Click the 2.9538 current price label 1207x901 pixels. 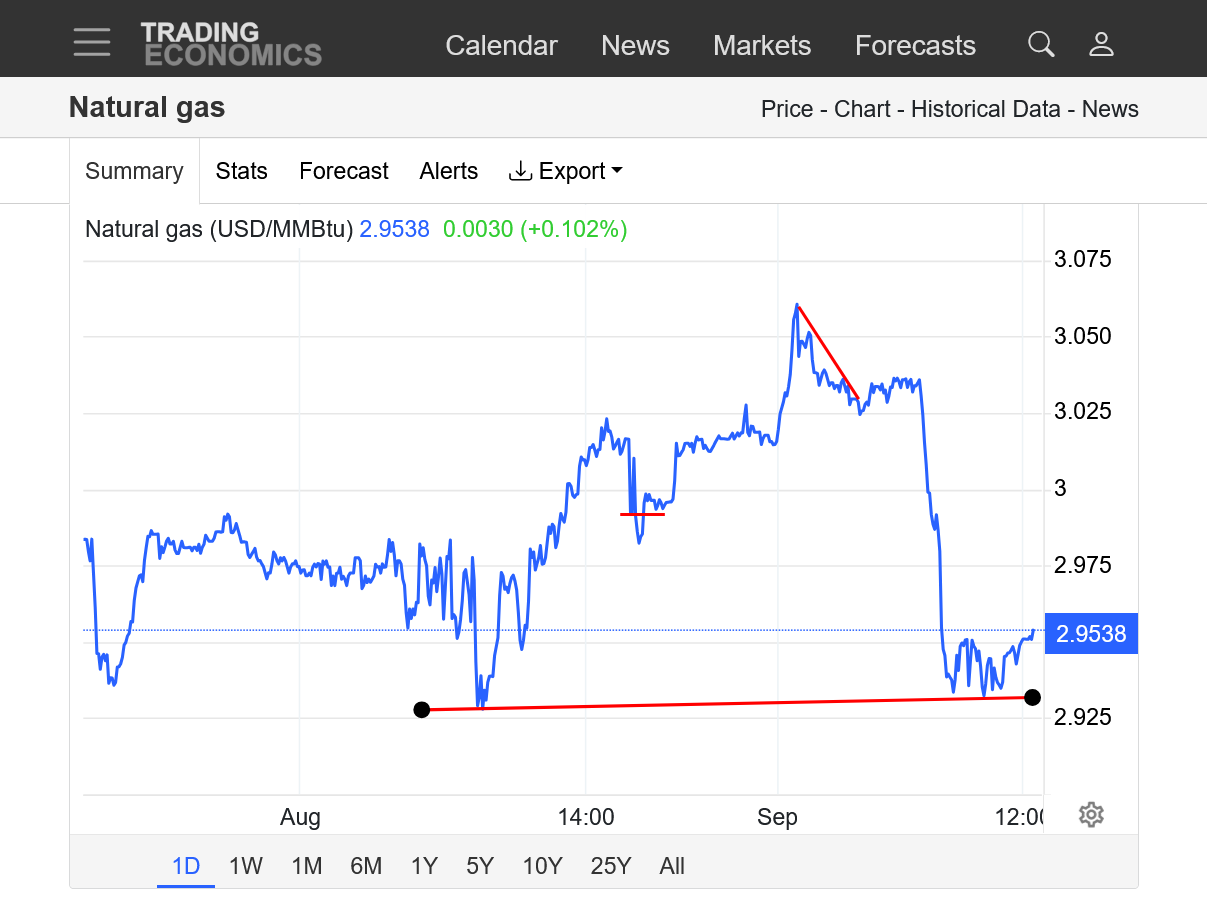(1091, 634)
